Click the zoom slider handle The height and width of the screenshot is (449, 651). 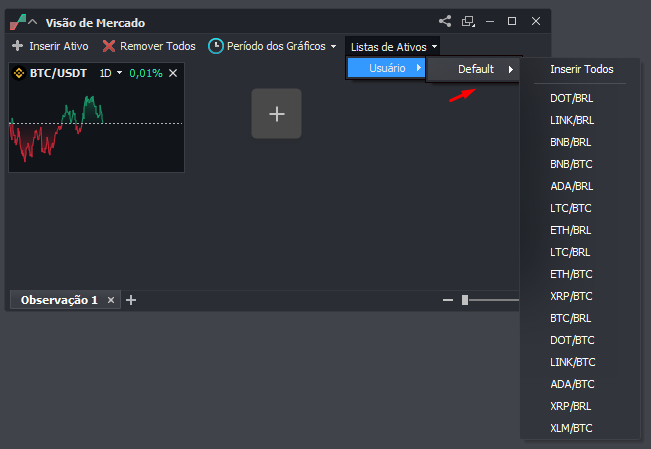coord(465,300)
